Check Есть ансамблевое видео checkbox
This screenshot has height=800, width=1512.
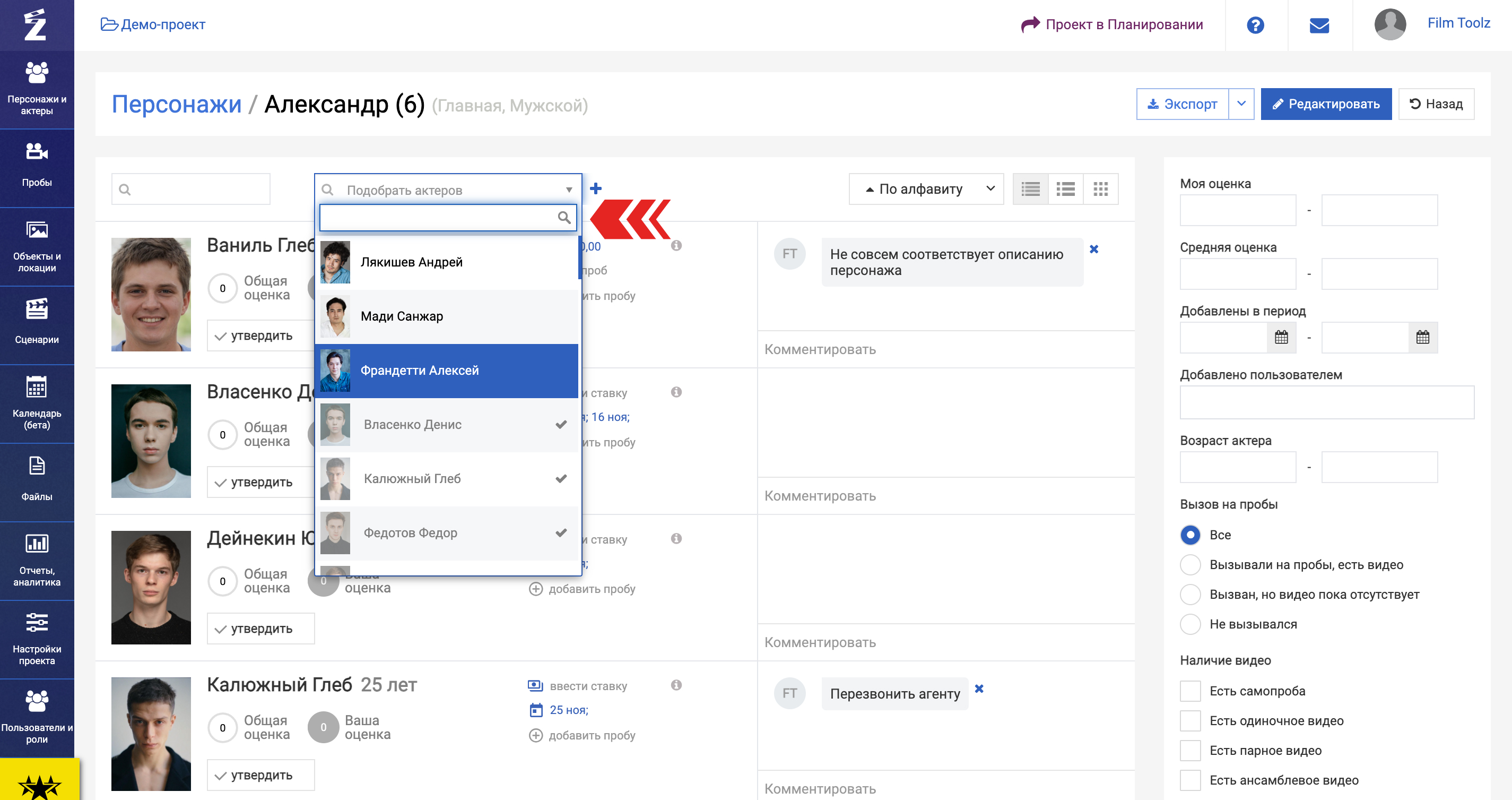click(x=1190, y=780)
